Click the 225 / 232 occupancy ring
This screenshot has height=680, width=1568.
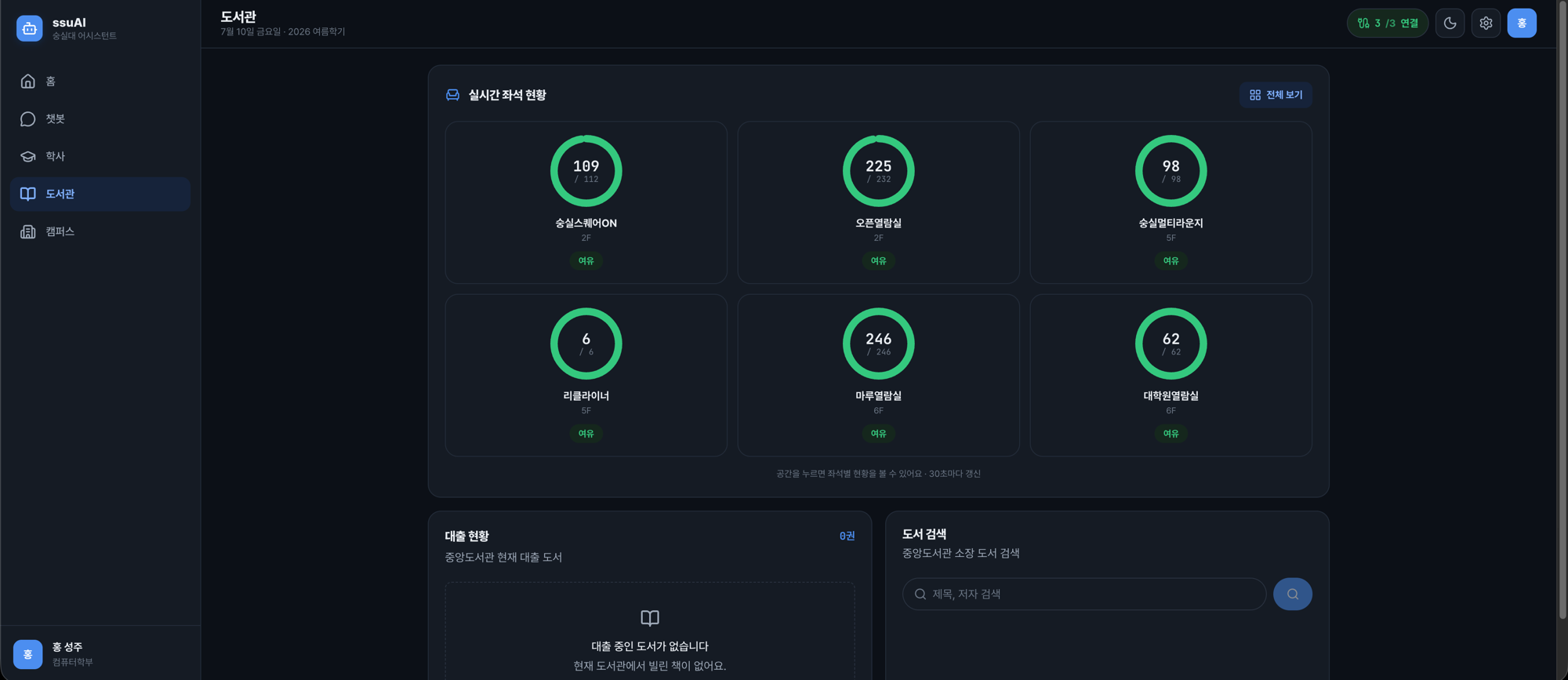pyautogui.click(x=878, y=171)
